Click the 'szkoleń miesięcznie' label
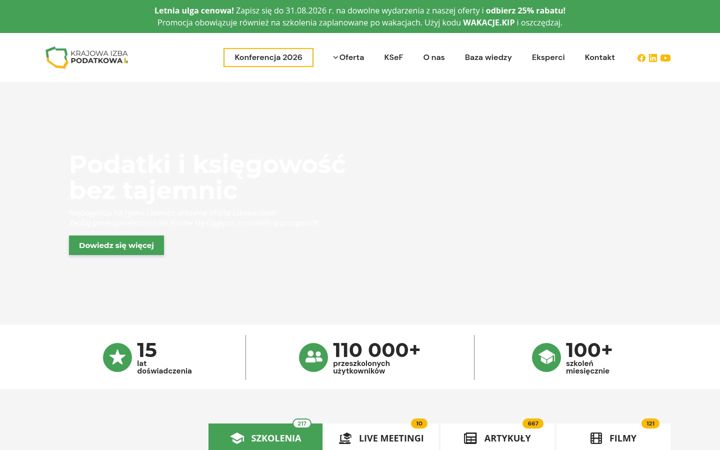 tap(587, 367)
